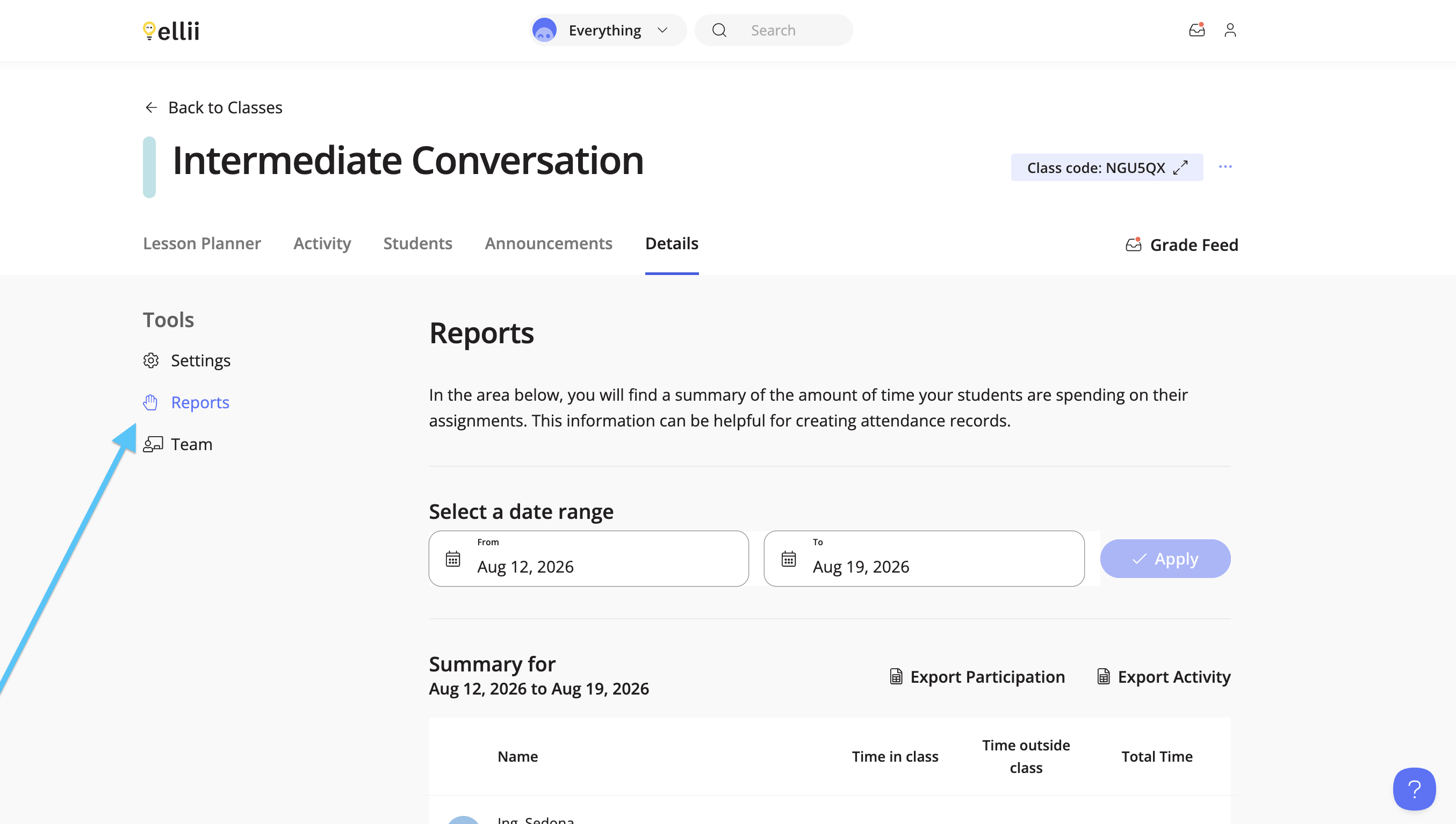1456x824 pixels.
Task: Go to the Announcements tab
Action: pos(549,243)
